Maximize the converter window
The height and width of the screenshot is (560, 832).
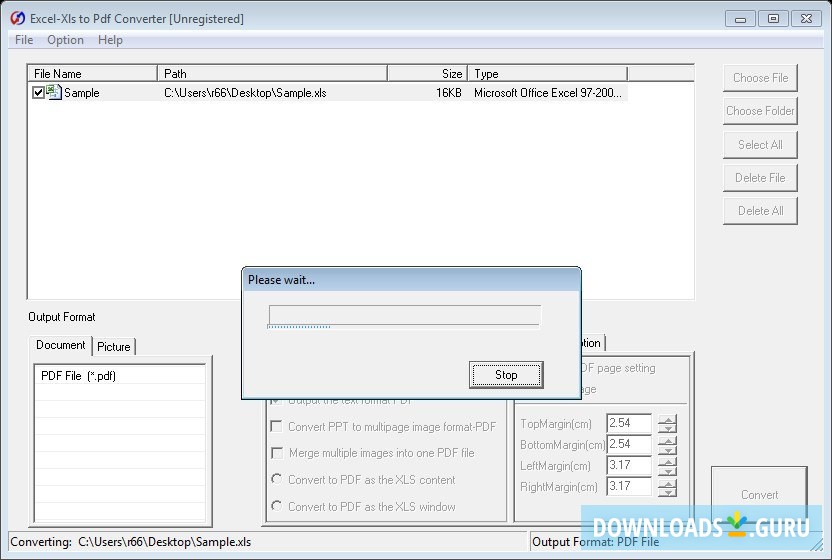click(x=773, y=19)
